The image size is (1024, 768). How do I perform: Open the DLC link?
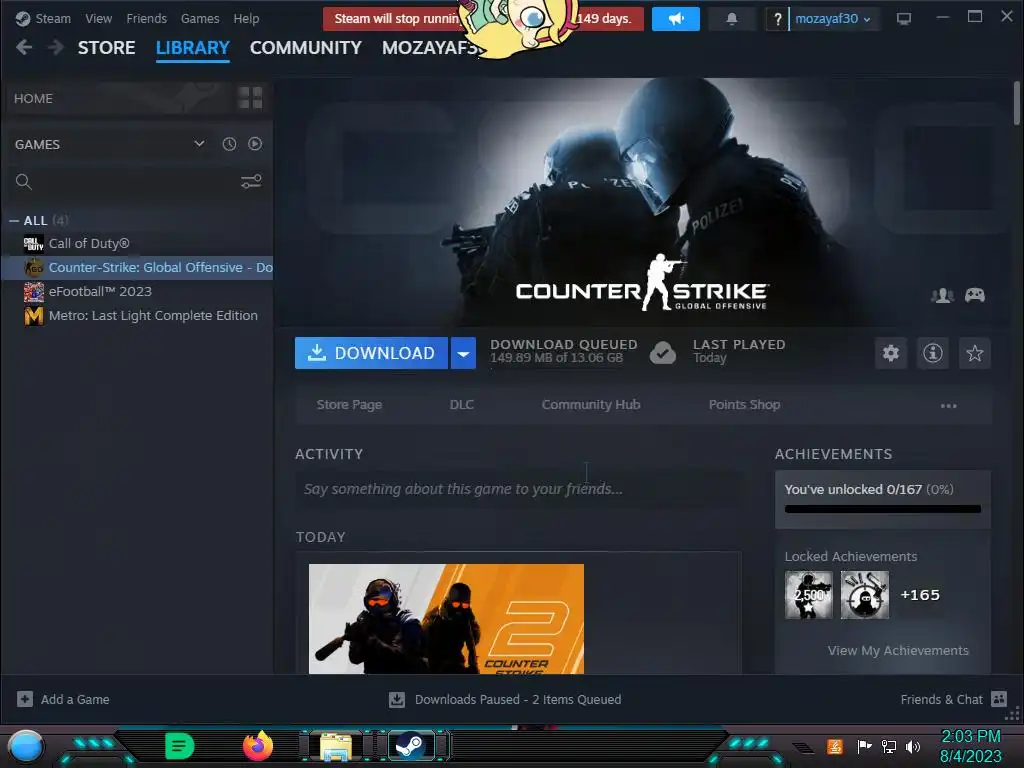coord(462,405)
